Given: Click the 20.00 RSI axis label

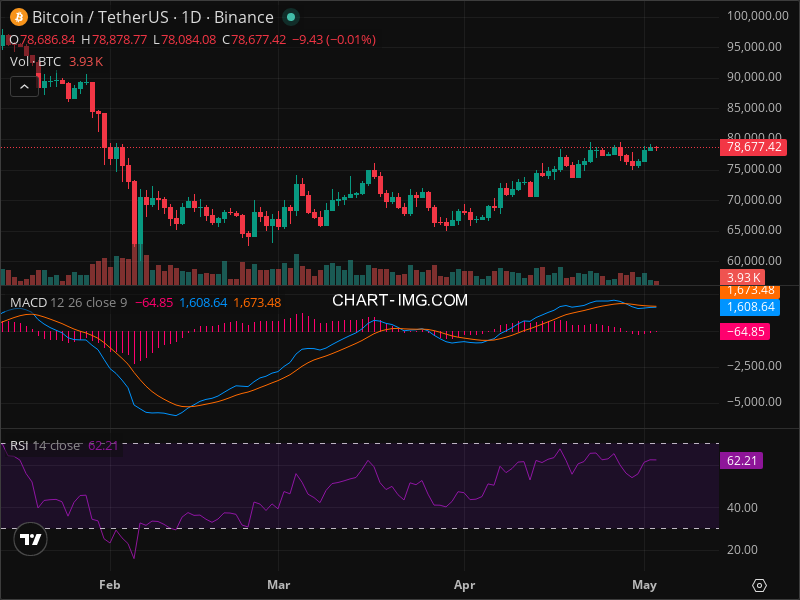Looking at the screenshot, I should pyautogui.click(x=742, y=549).
